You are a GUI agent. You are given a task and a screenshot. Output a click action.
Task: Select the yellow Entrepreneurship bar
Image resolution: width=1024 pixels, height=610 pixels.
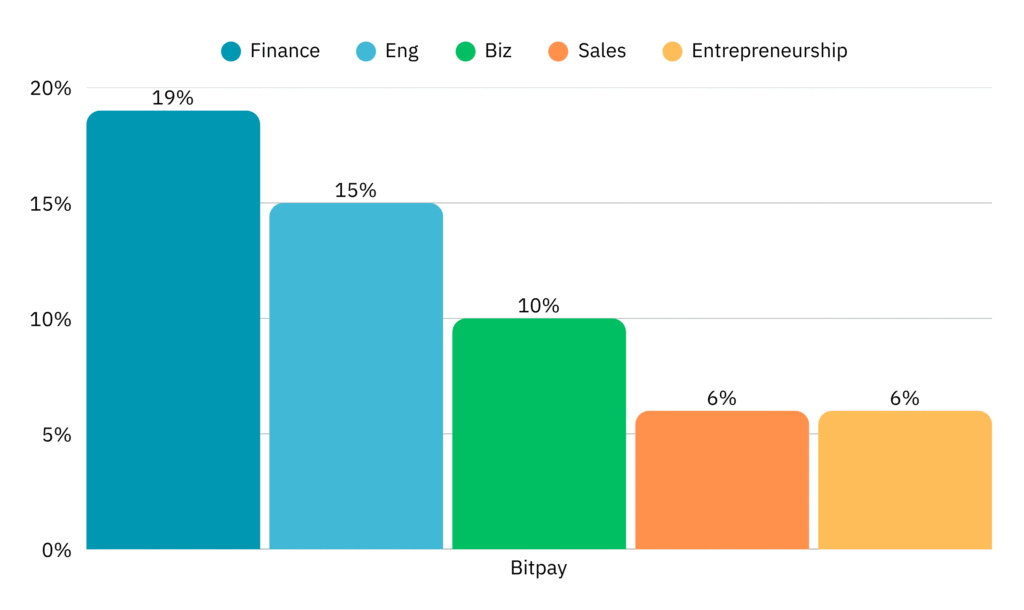(905, 480)
